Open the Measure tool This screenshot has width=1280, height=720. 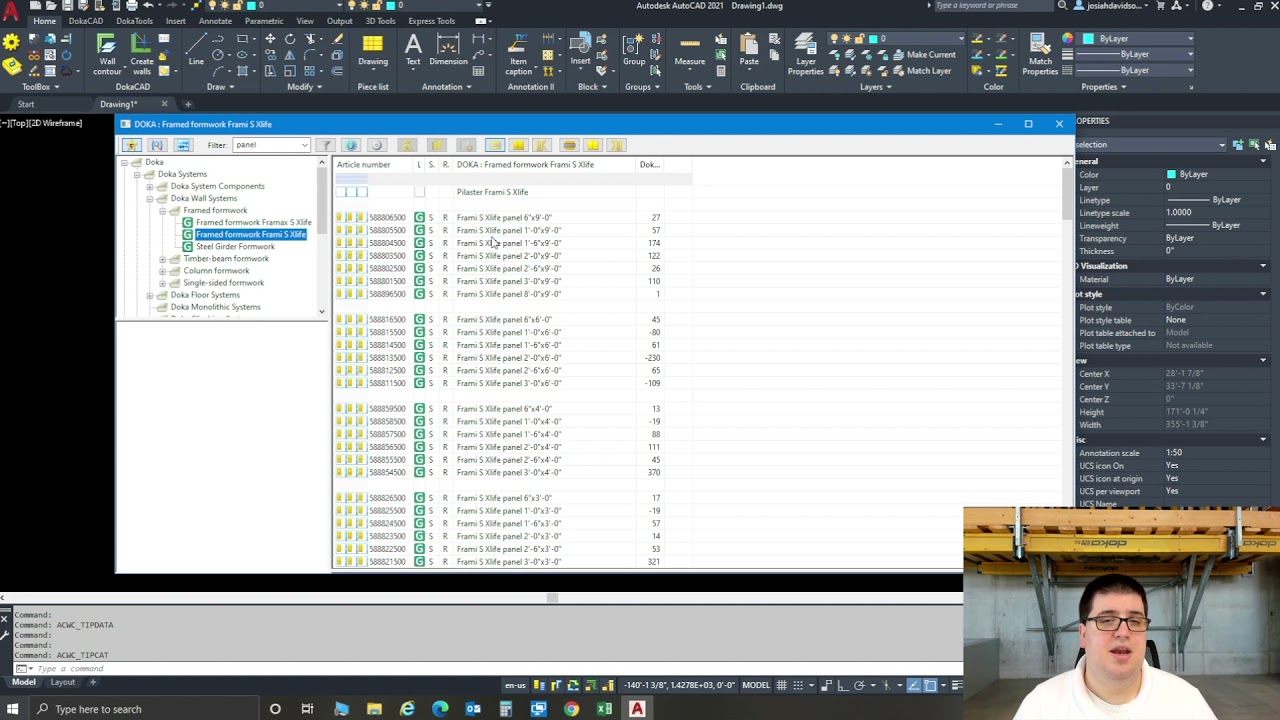tap(689, 50)
